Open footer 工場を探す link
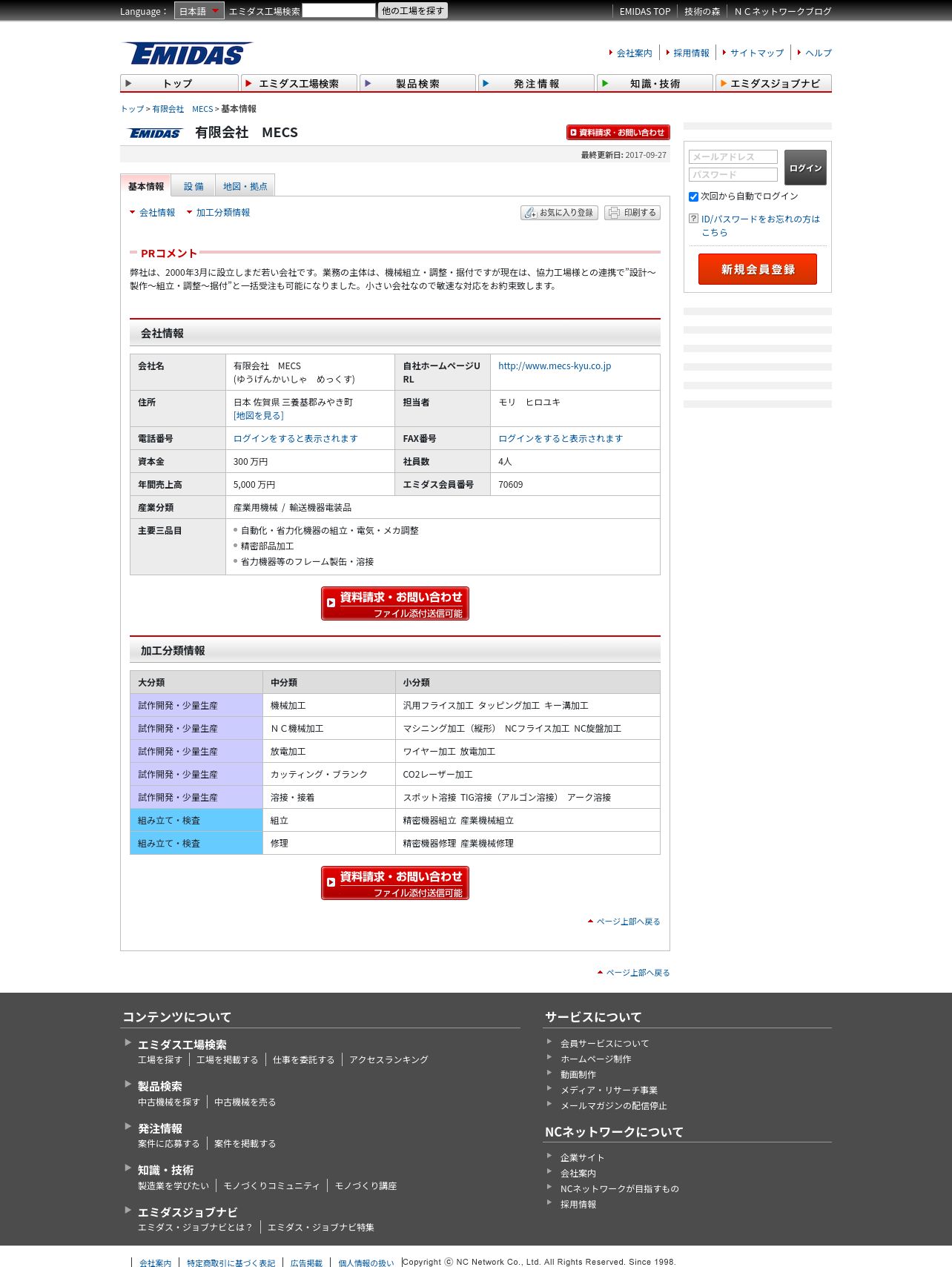This screenshot has height=1267, width=952. [x=160, y=1060]
